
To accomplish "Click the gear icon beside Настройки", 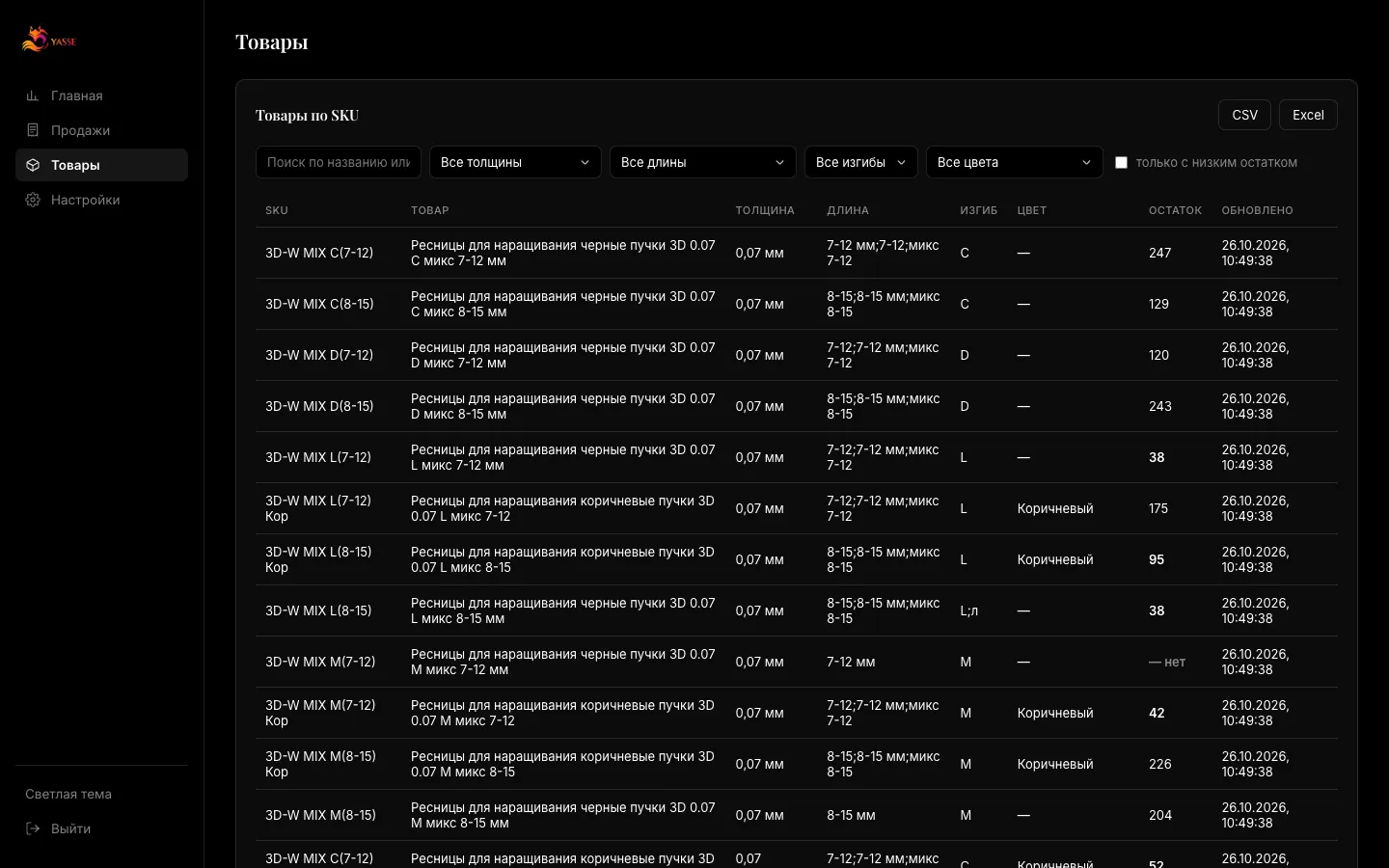I will click(x=33, y=200).
